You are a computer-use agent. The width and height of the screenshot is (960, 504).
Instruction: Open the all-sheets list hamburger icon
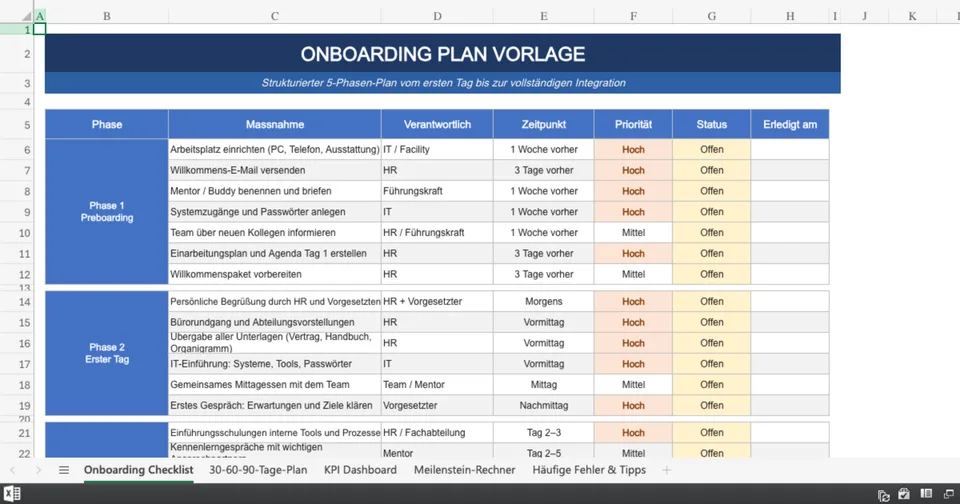(x=64, y=470)
